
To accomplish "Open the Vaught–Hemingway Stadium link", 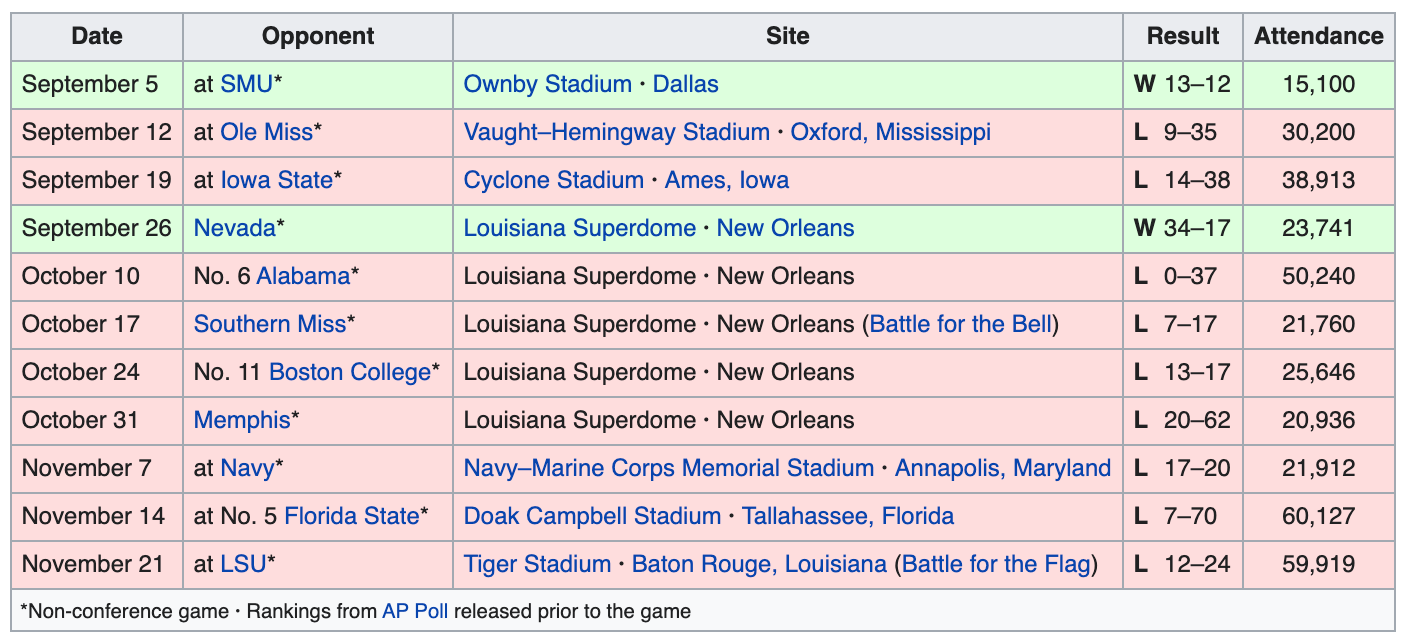I will pyautogui.click(x=617, y=132).
